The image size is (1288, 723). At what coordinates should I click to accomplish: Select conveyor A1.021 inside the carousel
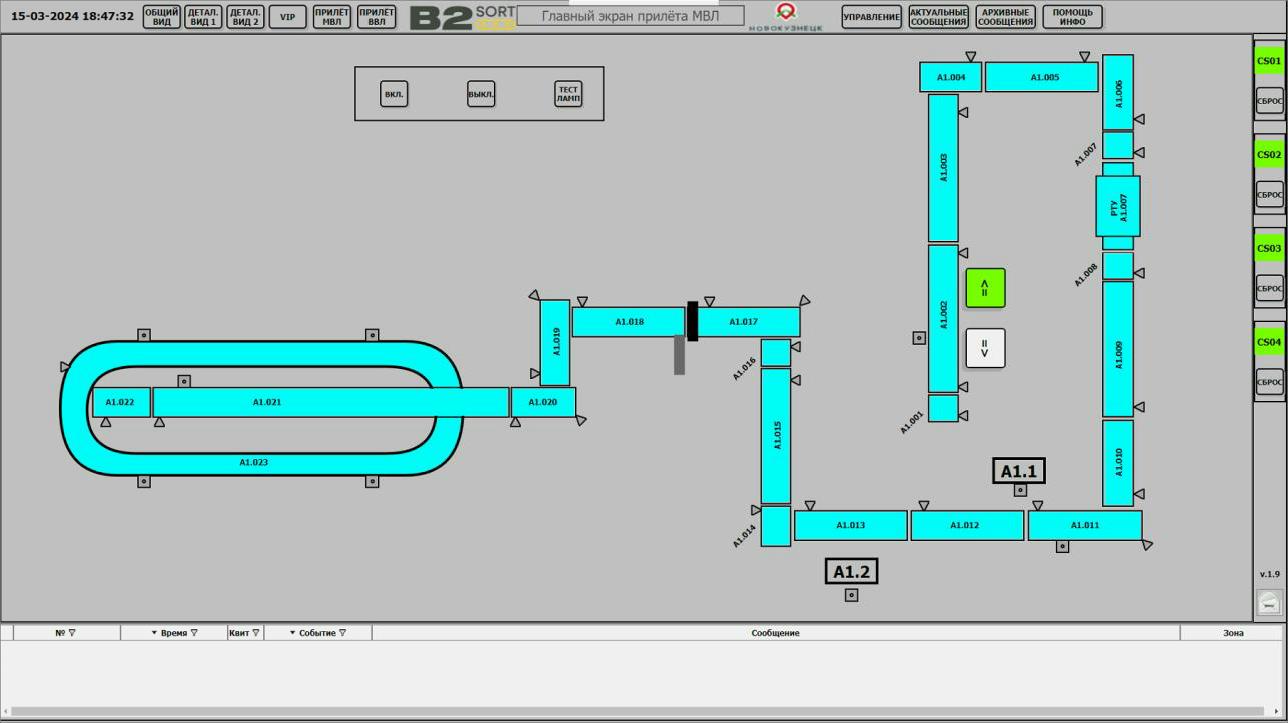pyautogui.click(x=330, y=402)
